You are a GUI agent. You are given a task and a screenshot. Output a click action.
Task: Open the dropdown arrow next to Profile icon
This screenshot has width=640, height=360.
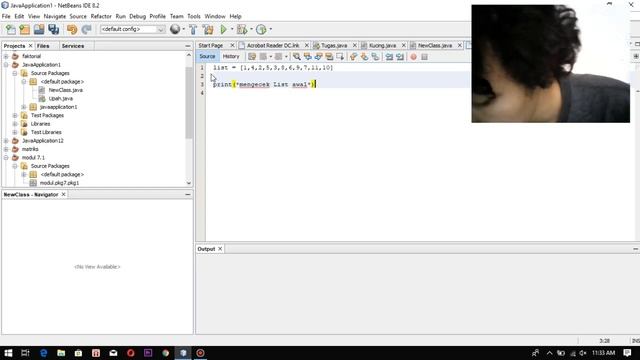[270, 29]
